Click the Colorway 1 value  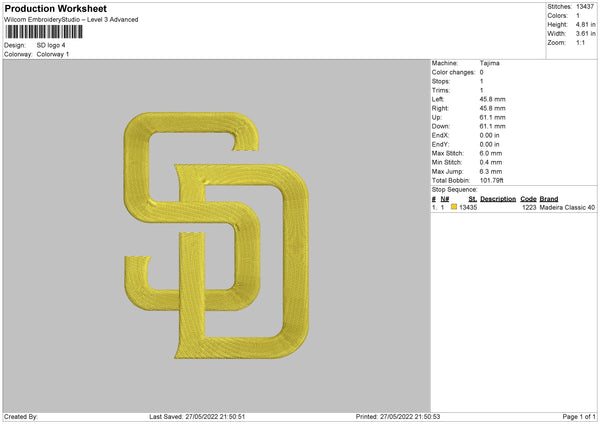click(53, 54)
